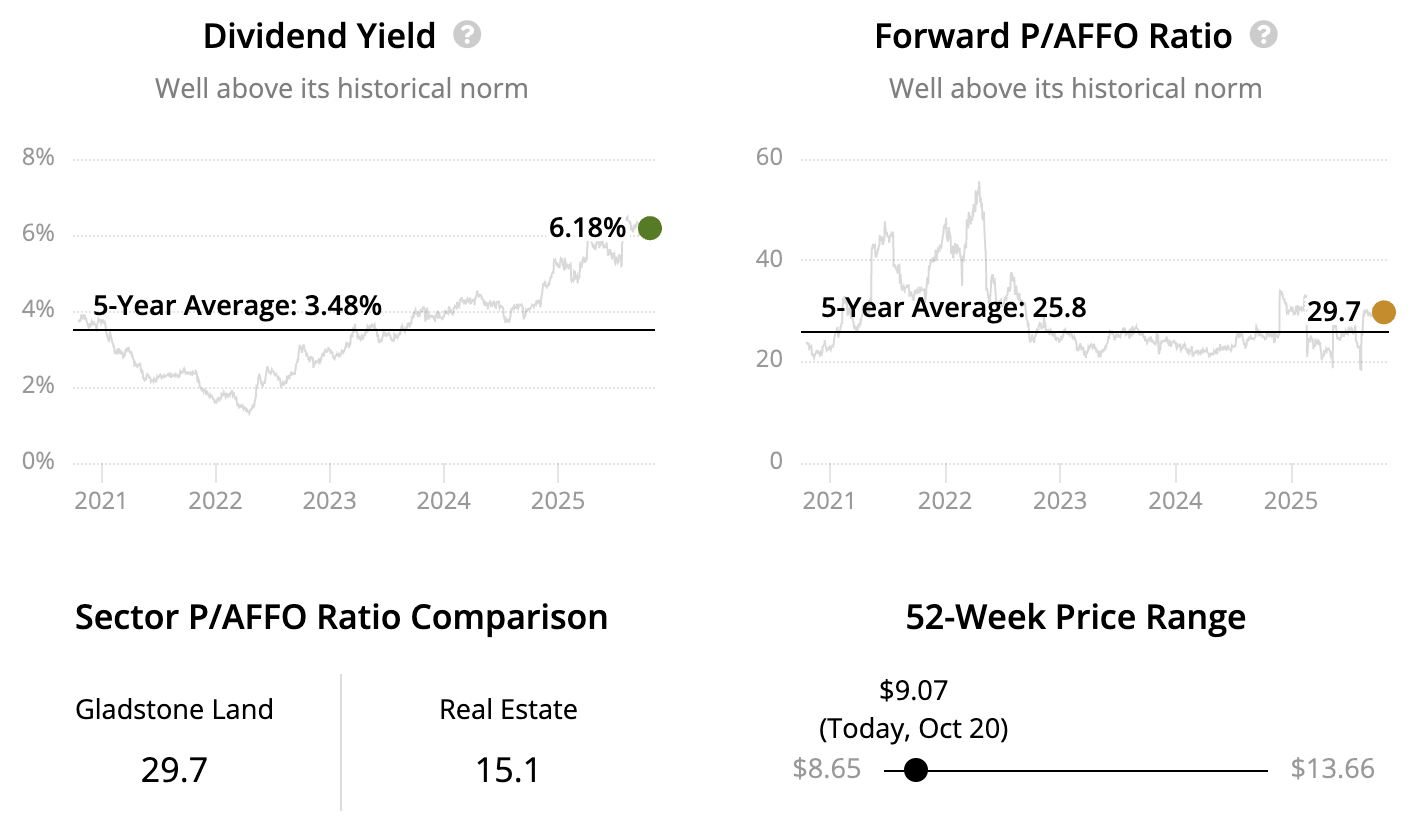Click the green 6.18% current yield dot
The height and width of the screenshot is (826, 1424).
[x=650, y=228]
